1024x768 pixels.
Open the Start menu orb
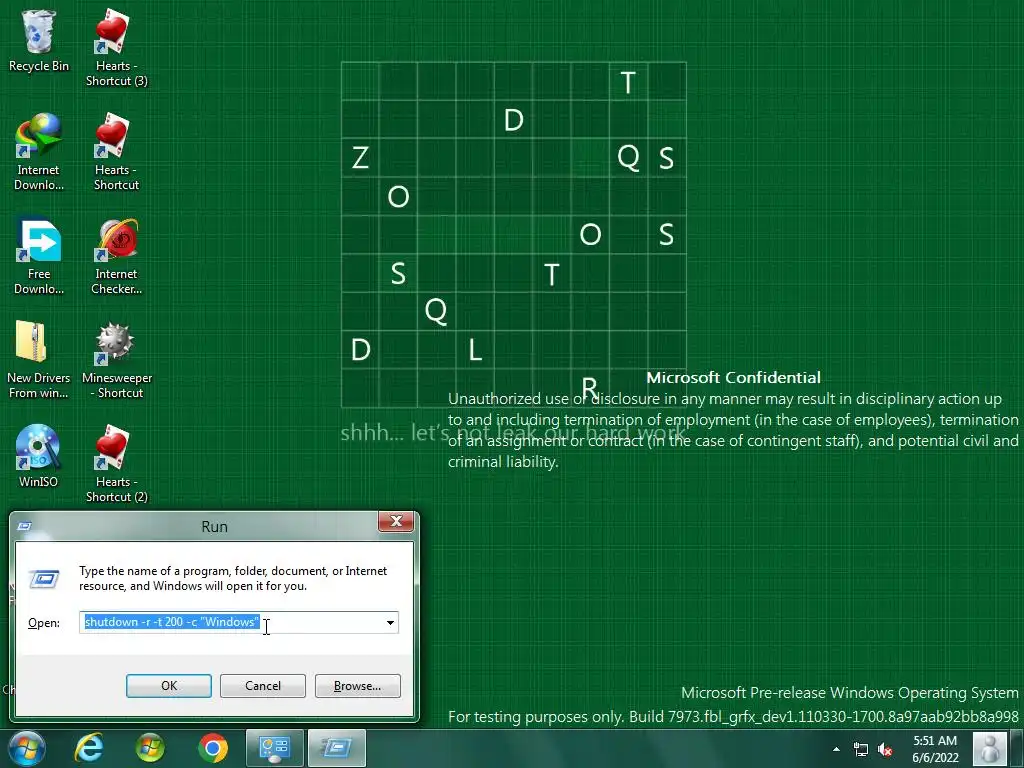click(27, 748)
